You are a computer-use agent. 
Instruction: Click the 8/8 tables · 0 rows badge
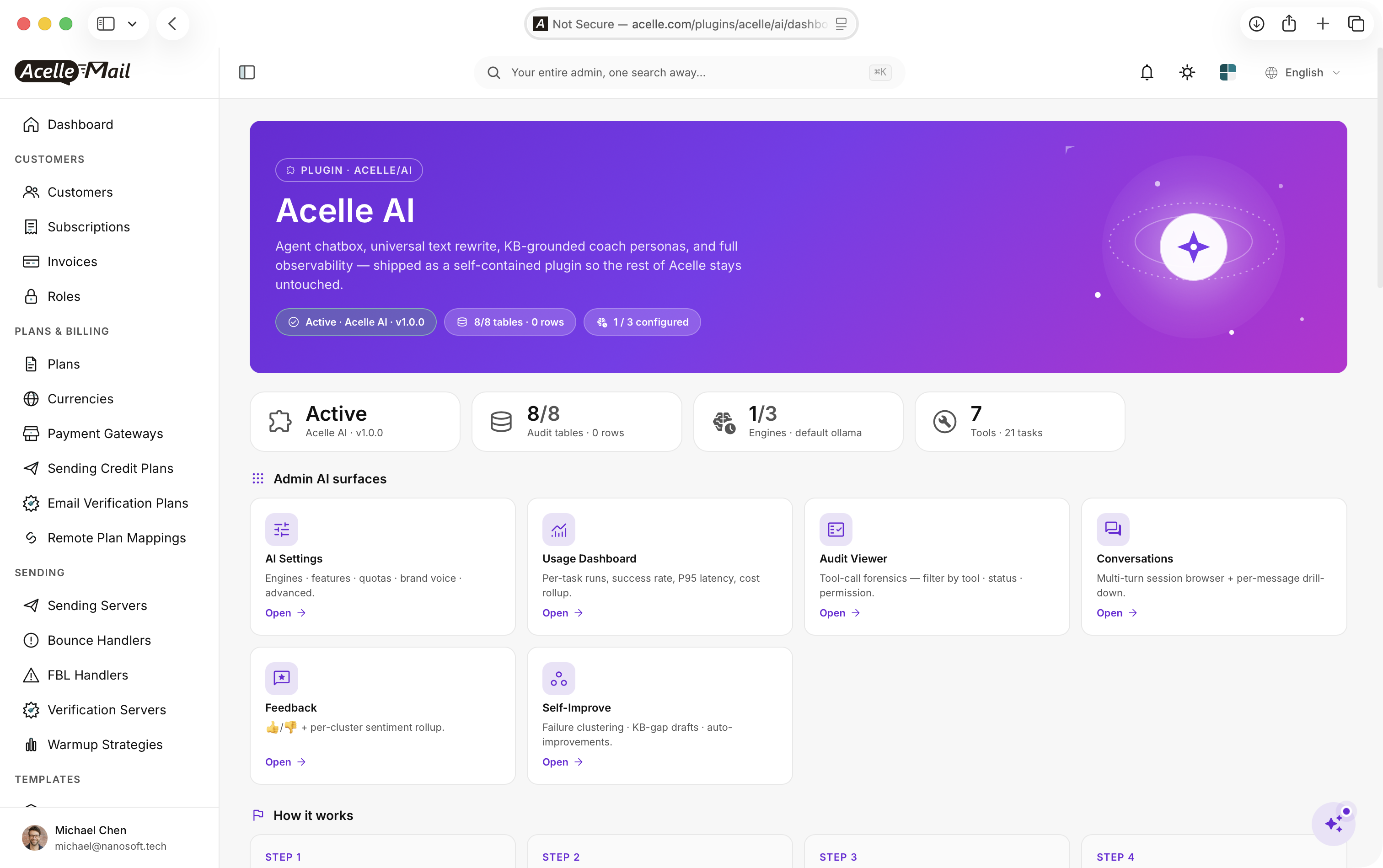(x=510, y=322)
